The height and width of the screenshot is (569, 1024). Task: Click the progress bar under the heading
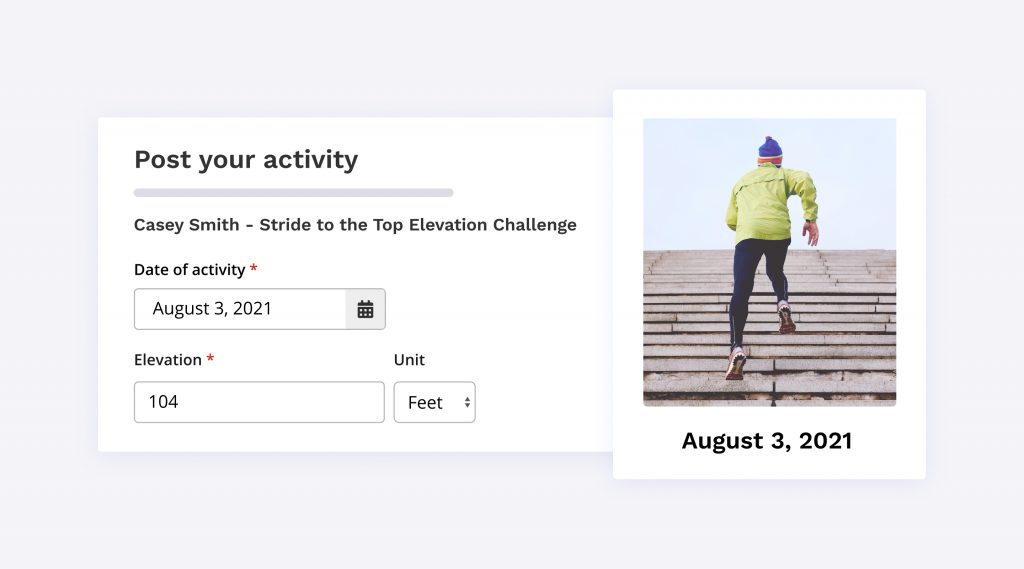293,192
